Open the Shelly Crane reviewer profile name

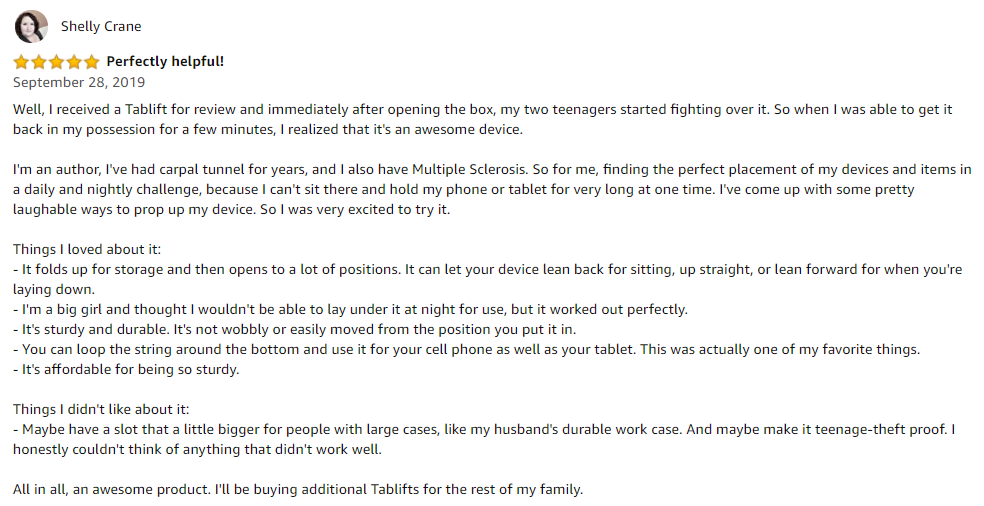pyautogui.click(x=101, y=26)
